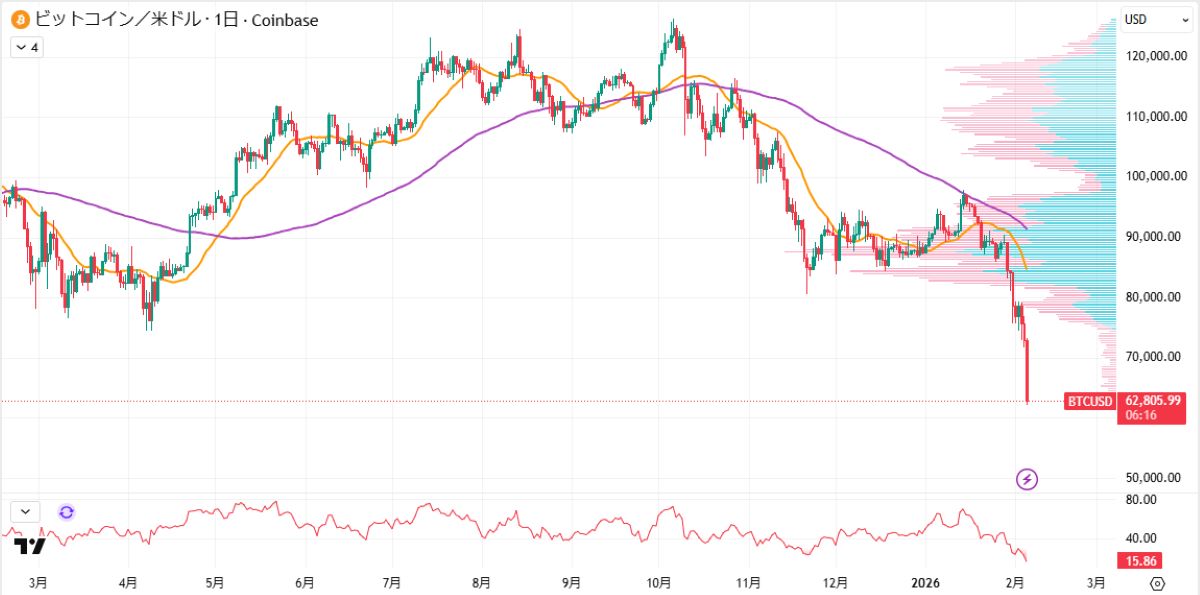Click the purple lightning bolt event marker
The width and height of the screenshot is (1200, 595).
pyautogui.click(x=1027, y=480)
